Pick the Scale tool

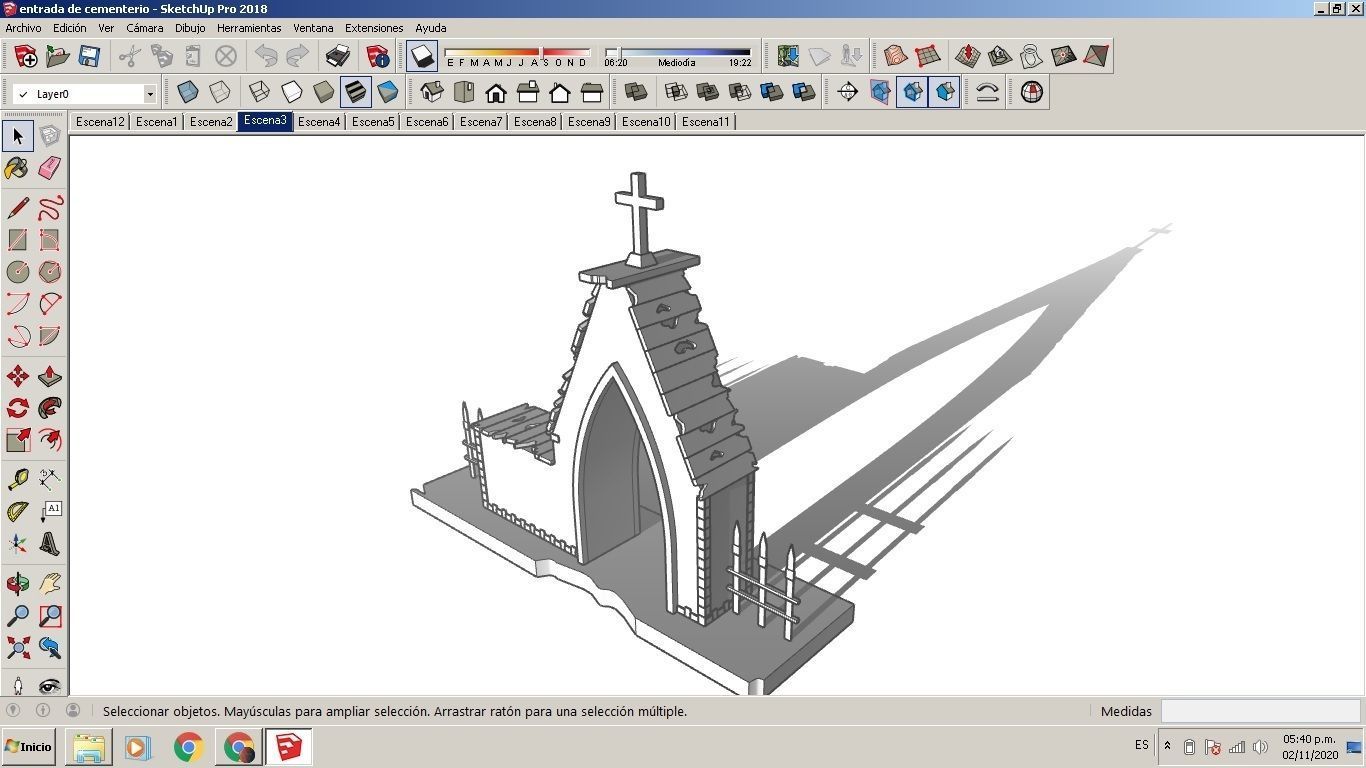tap(18, 440)
